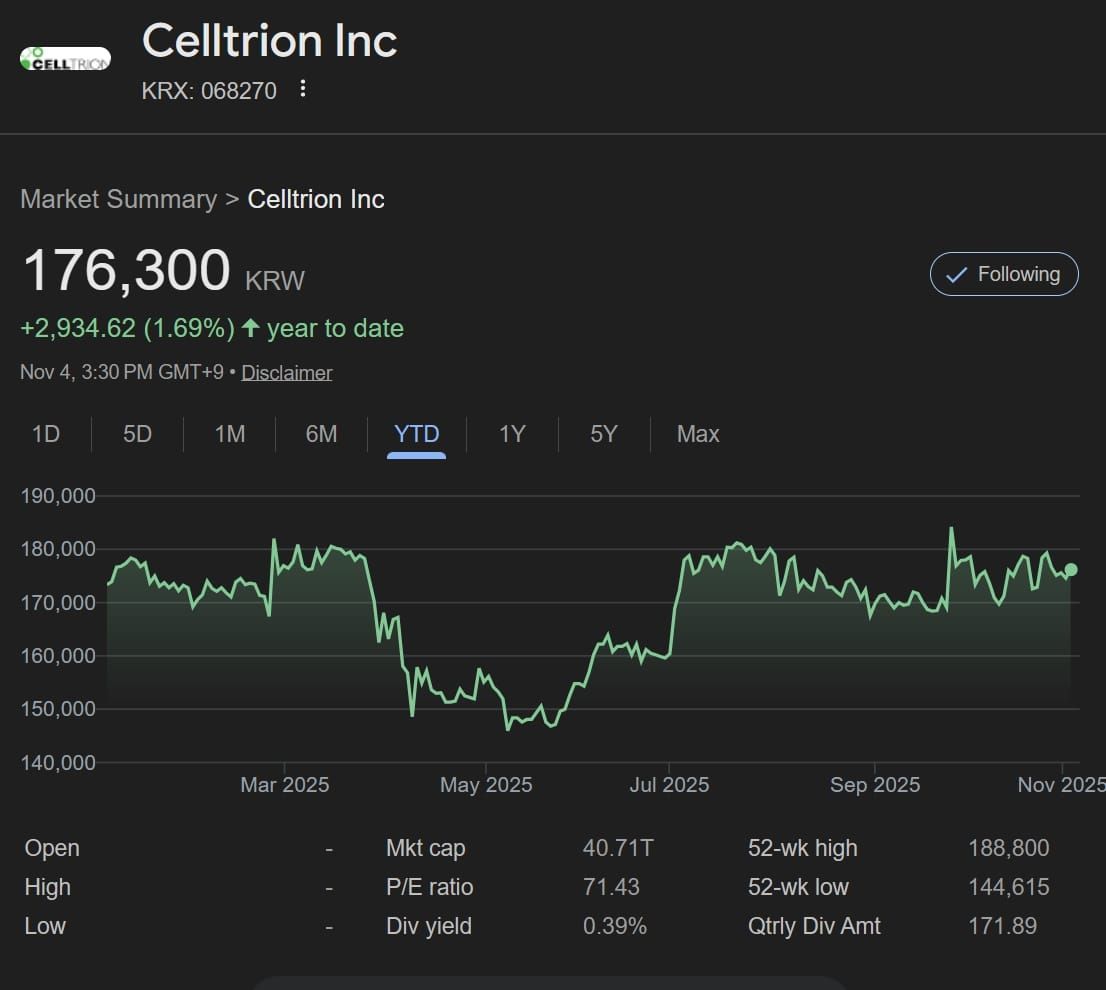
Task: Click the P/E ratio value 71.43
Action: click(x=613, y=887)
